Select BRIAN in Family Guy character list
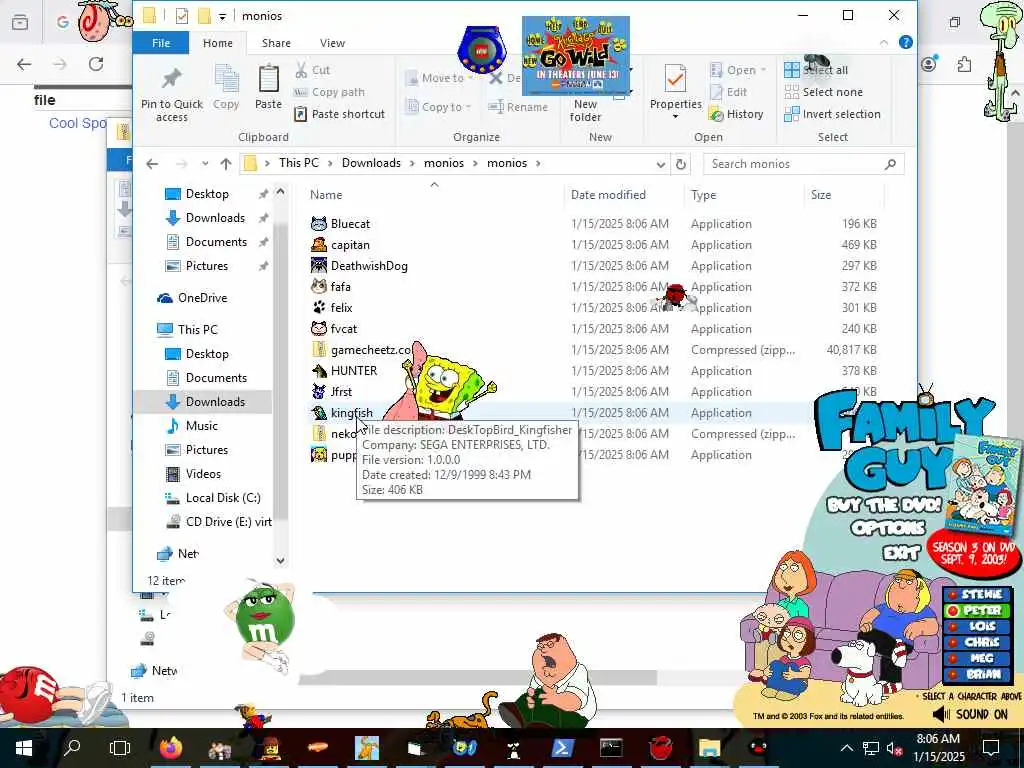The image size is (1024, 768). 976,674
